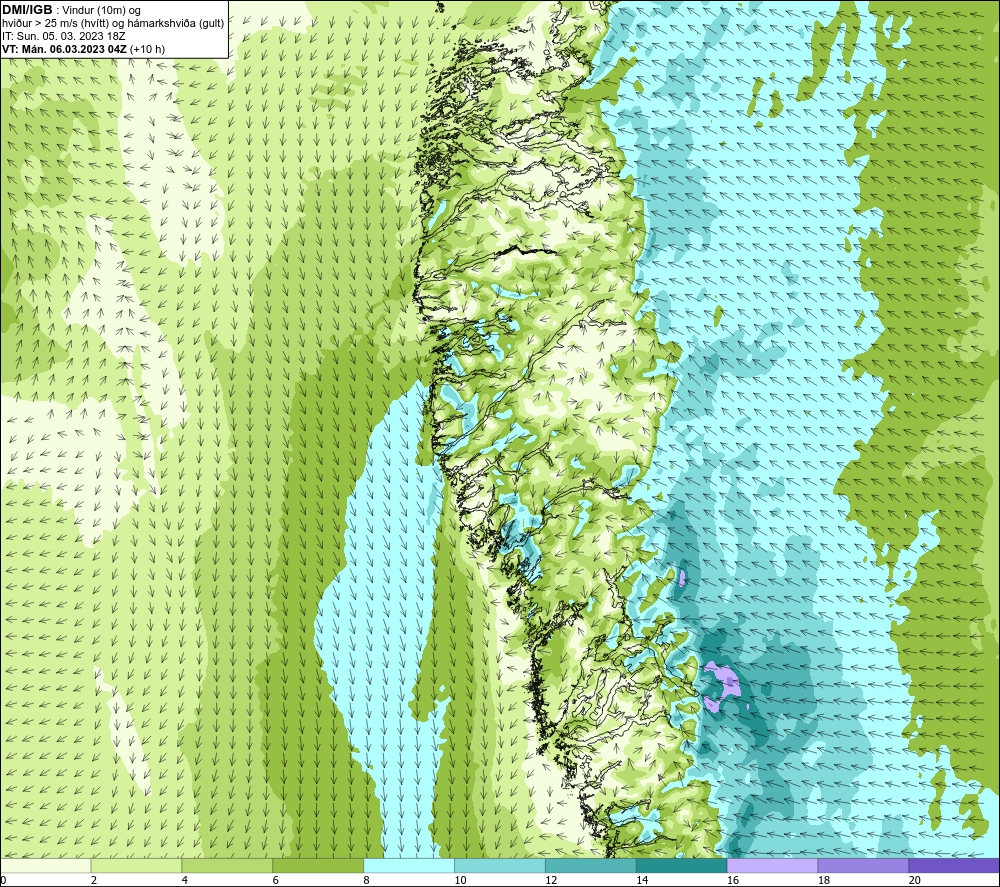Click the medium purple 18–20 m/s swatch
The width and height of the screenshot is (1000, 887).
(863, 865)
